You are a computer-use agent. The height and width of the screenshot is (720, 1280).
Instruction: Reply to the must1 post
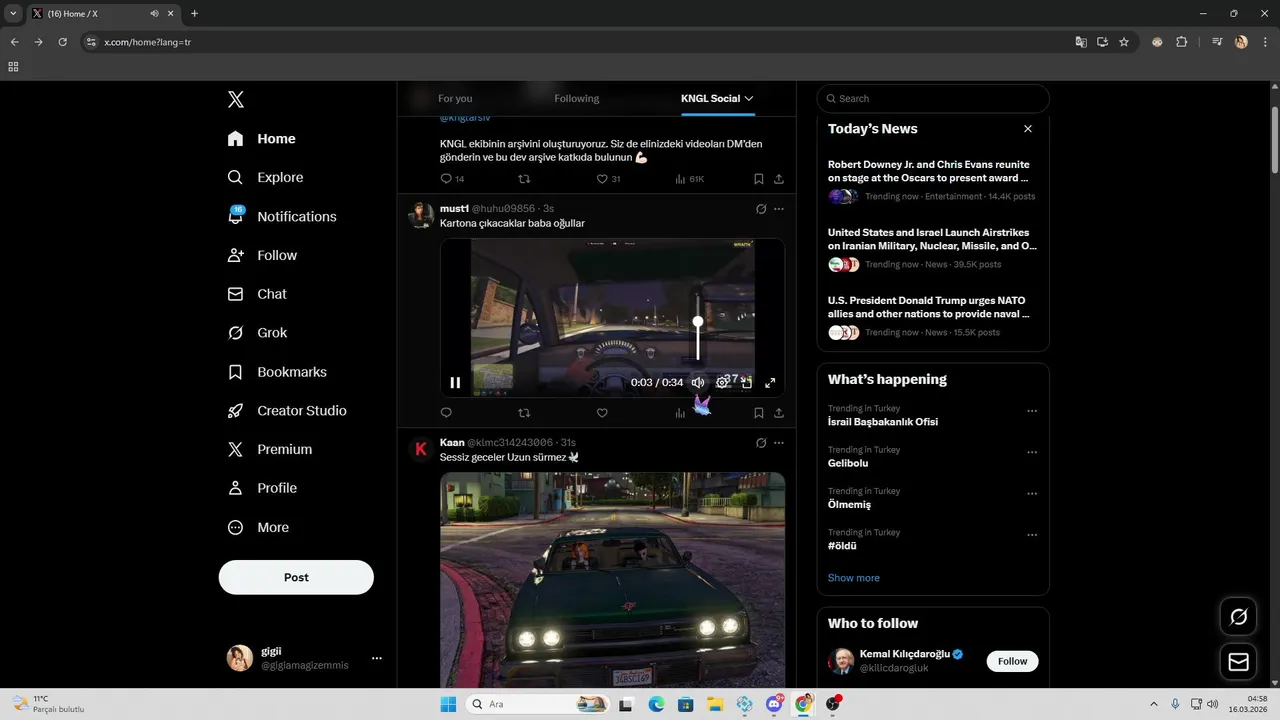point(446,413)
